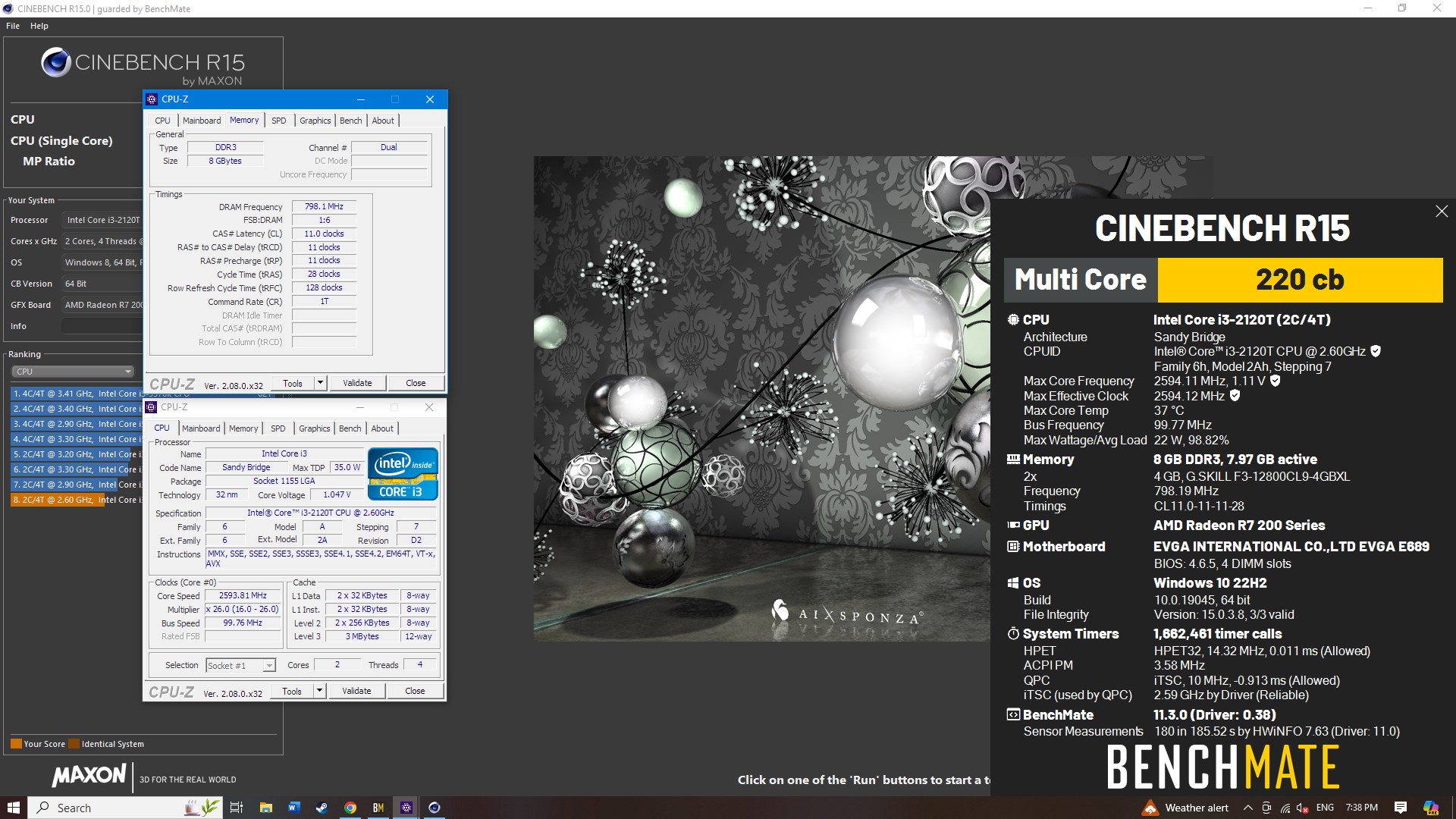Viewport: 1456px width, 819px height.
Task: Click Validate in lower CPU-Z window
Action: point(356,691)
